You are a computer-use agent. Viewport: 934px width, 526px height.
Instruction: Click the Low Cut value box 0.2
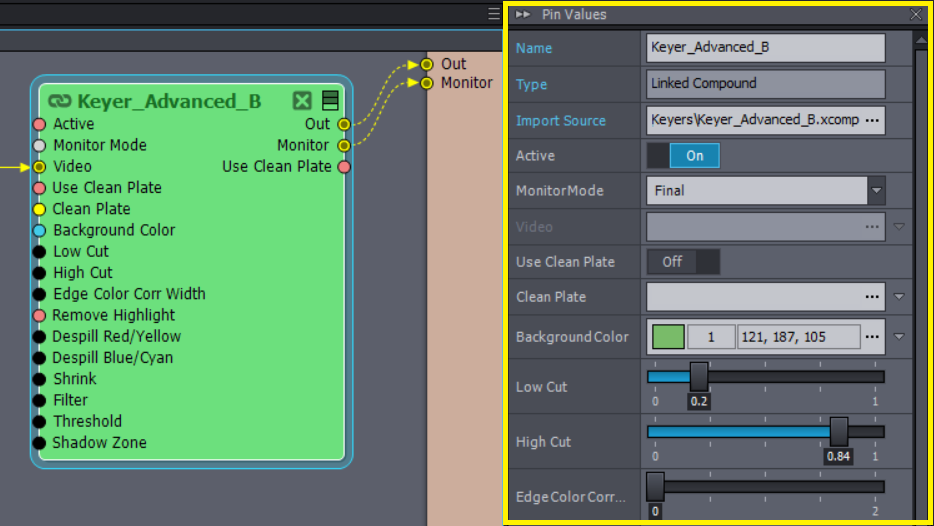coord(699,401)
